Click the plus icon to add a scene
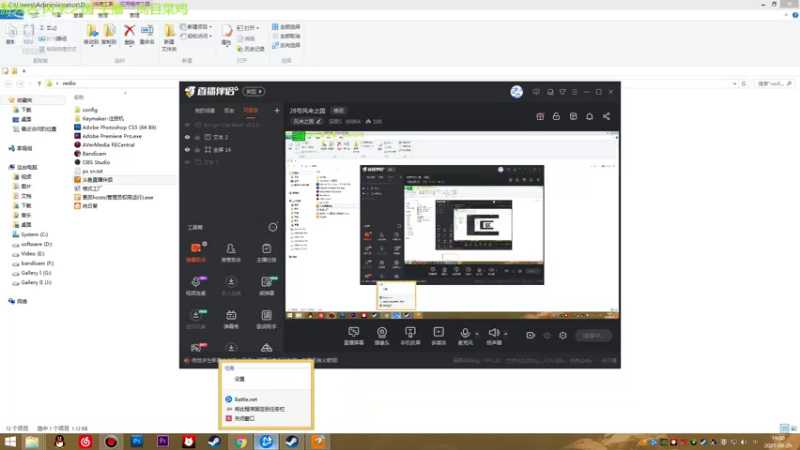Image resolution: width=800 pixels, height=450 pixels. pyautogui.click(x=277, y=110)
